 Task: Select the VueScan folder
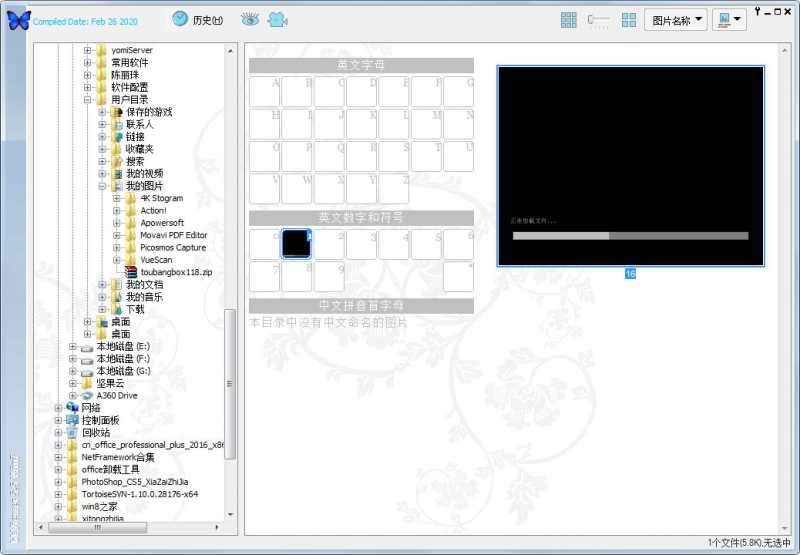[x=156, y=260]
